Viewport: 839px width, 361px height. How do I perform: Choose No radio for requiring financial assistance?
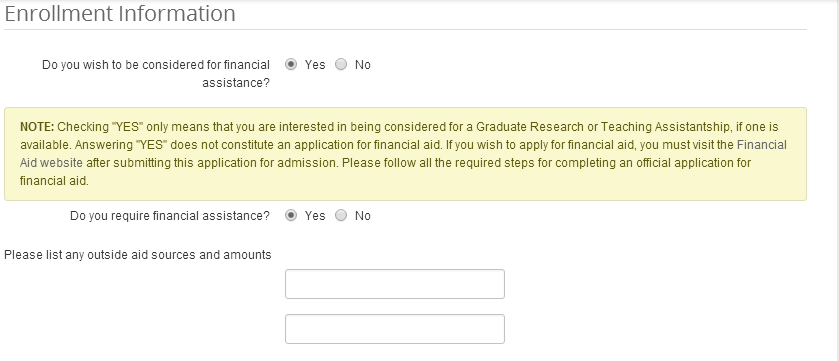(341, 216)
